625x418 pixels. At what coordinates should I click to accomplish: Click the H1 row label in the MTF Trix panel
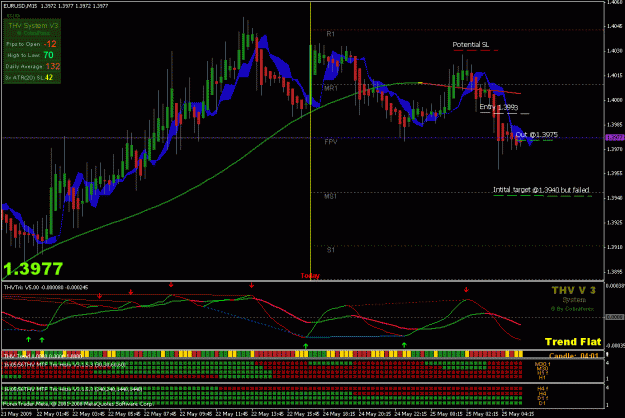pos(542,377)
